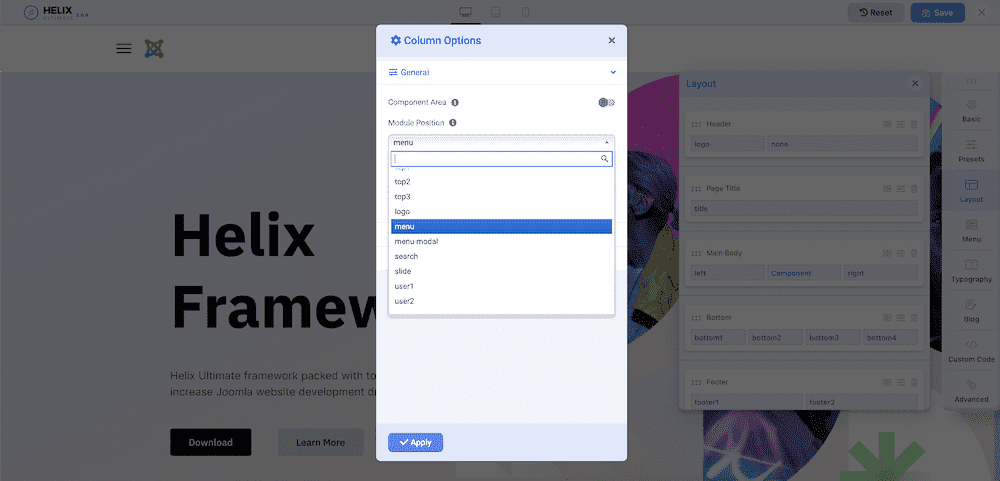This screenshot has width=1000, height=481.
Task: Grab the Main Body row drag handle
Action: tap(696, 253)
